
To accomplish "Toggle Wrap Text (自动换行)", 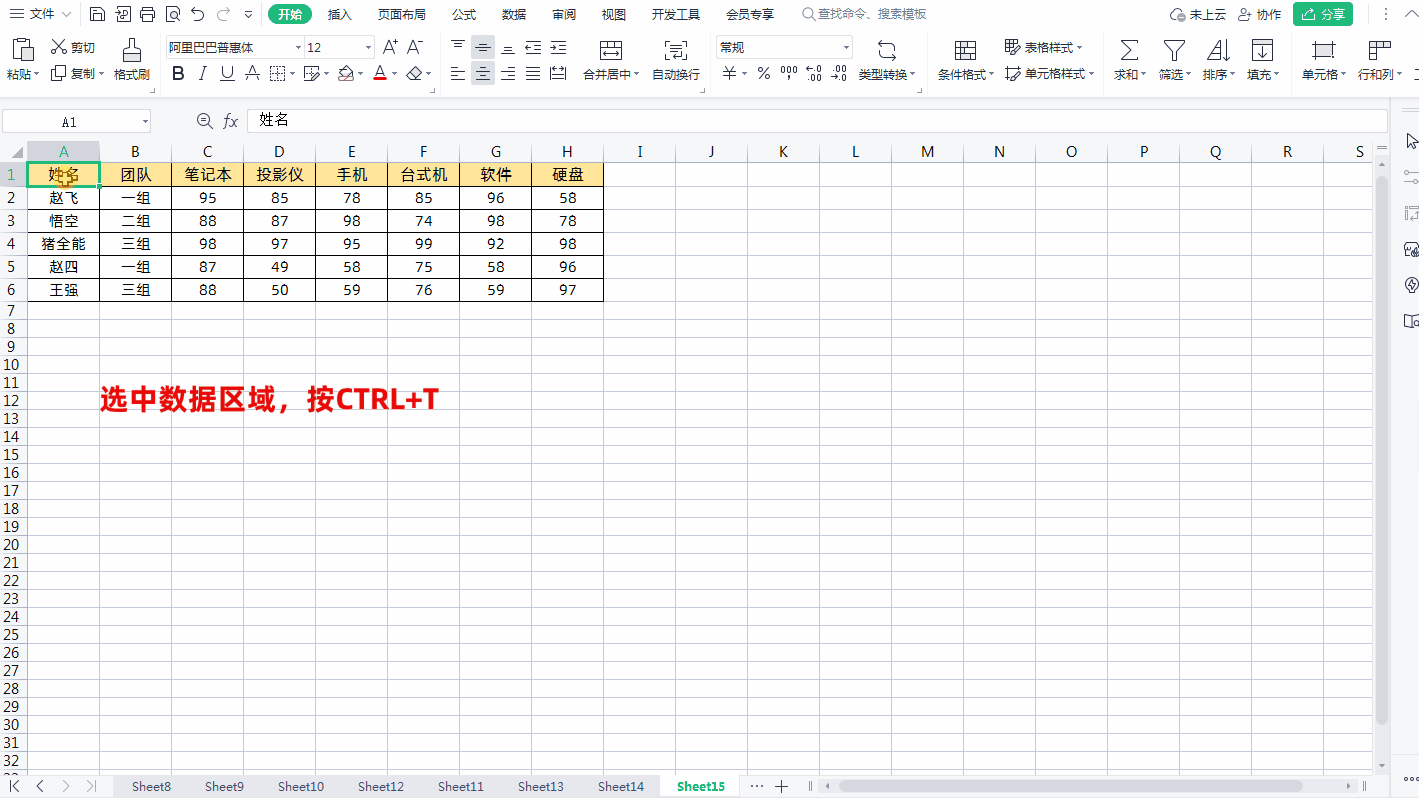I will coord(676,60).
